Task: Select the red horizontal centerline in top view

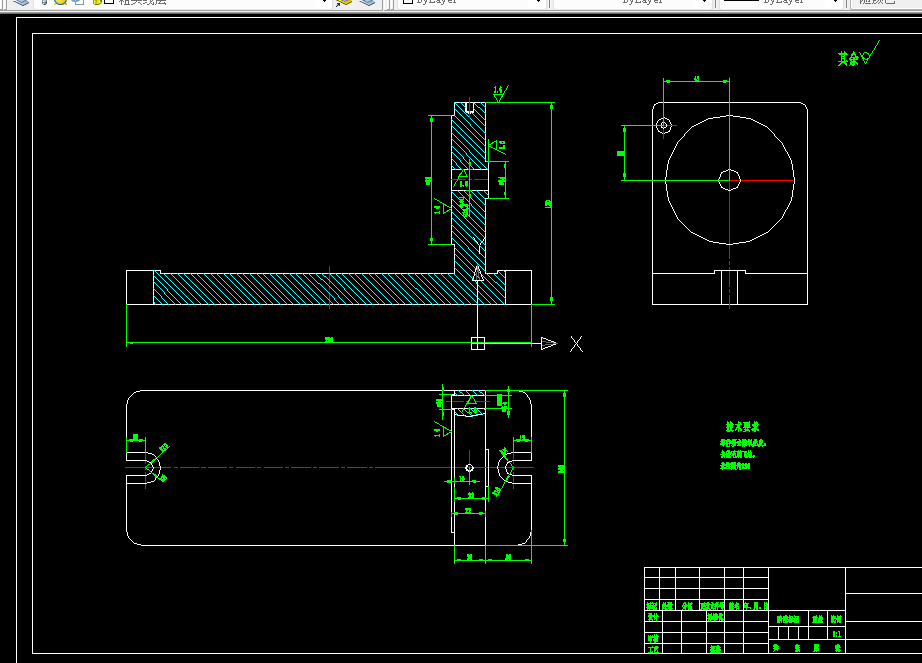Action: pyautogui.click(x=329, y=468)
